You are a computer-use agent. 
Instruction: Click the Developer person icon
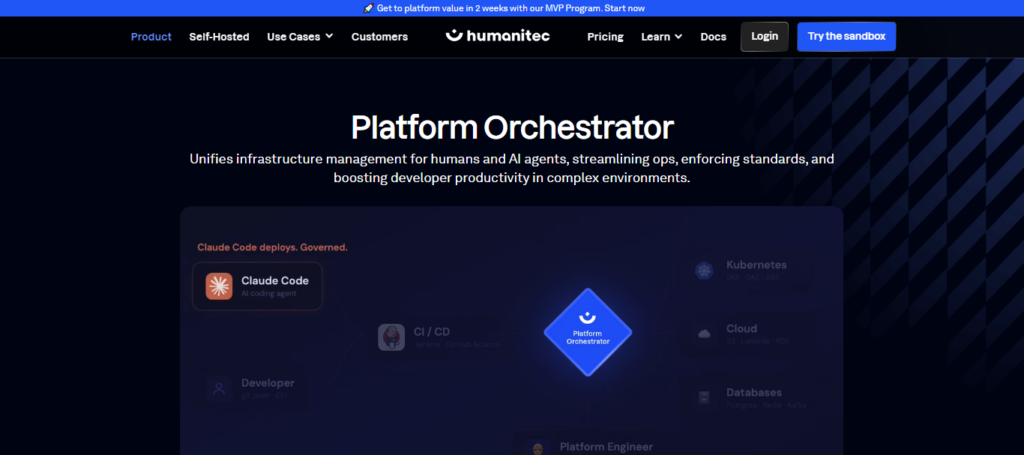[219, 388]
